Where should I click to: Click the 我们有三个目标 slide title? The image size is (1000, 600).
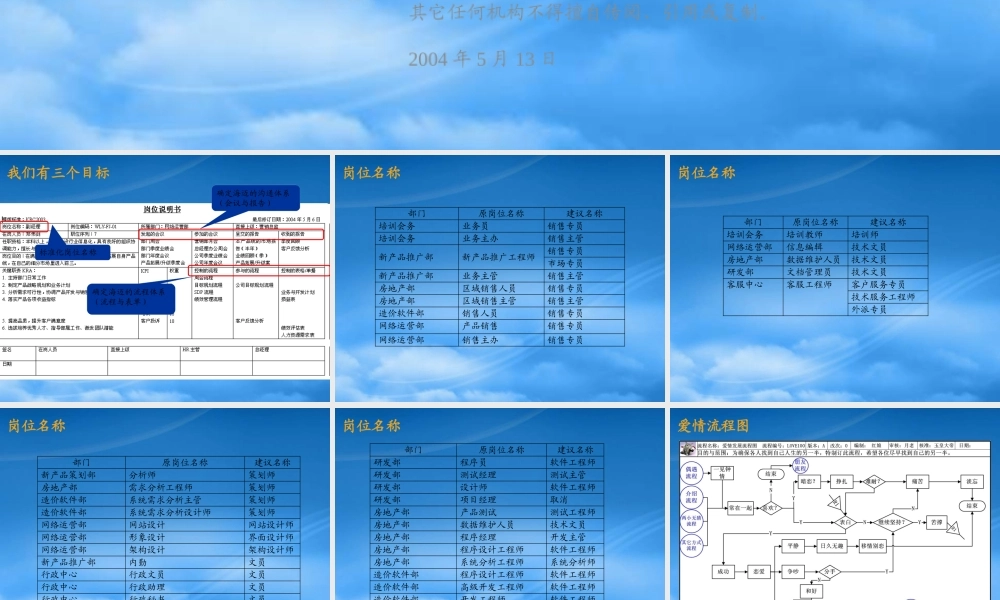click(58, 173)
